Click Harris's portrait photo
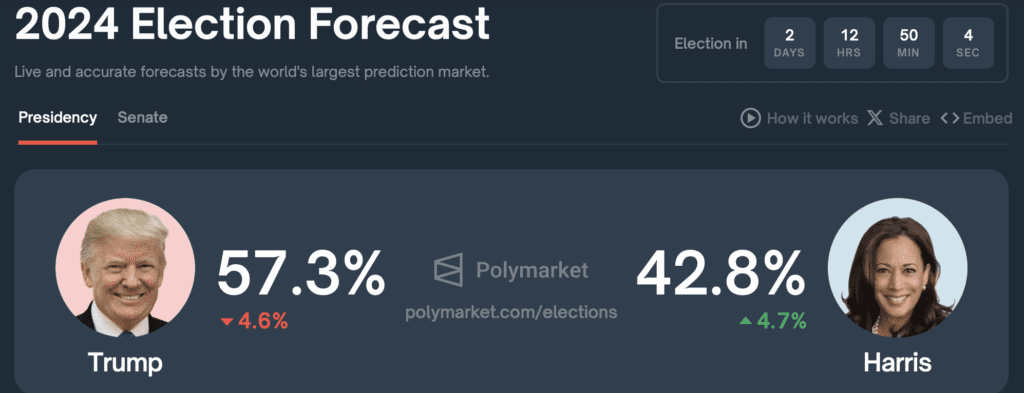 pyautogui.click(x=897, y=268)
